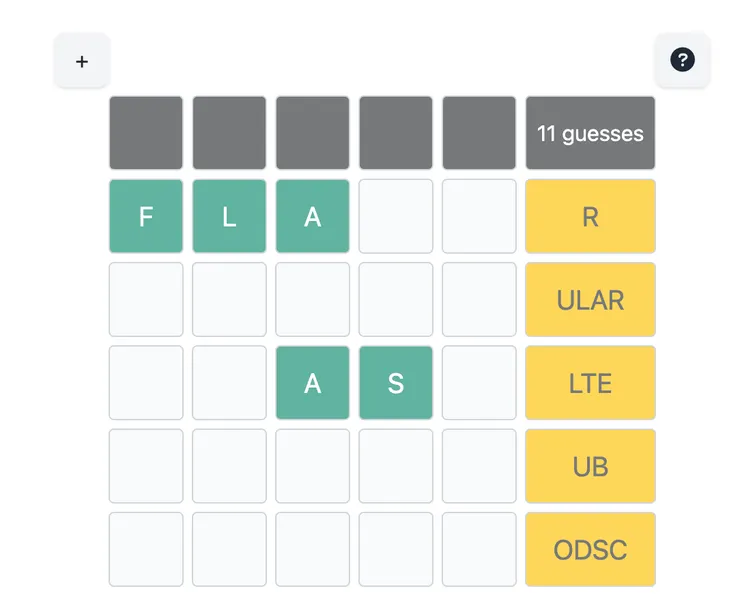Select the yellow "ULAR" clue tile

point(590,299)
